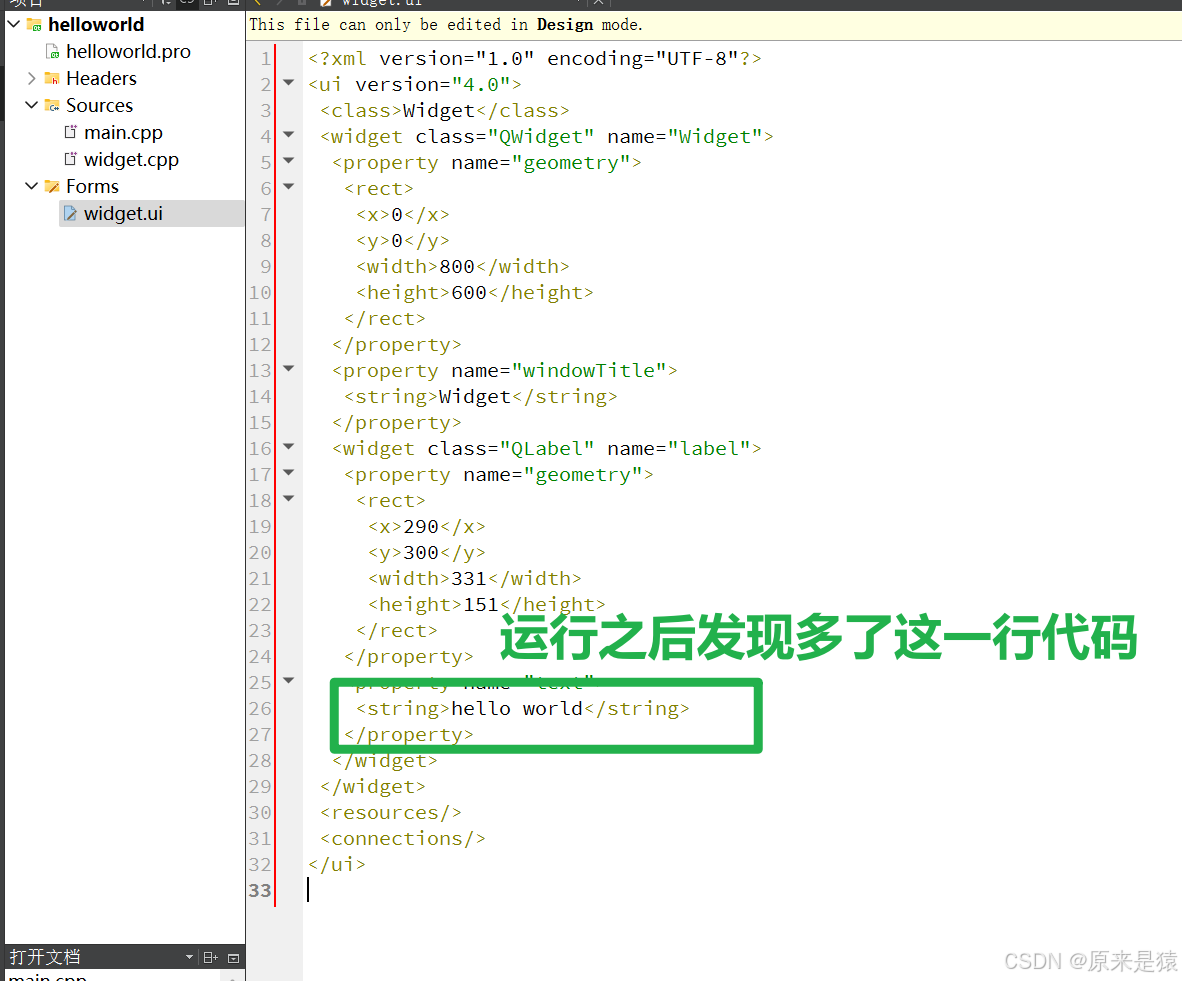Screen dimensions: 1182x981
Task: Fold windowTitle property at line 13
Action: click(289, 368)
